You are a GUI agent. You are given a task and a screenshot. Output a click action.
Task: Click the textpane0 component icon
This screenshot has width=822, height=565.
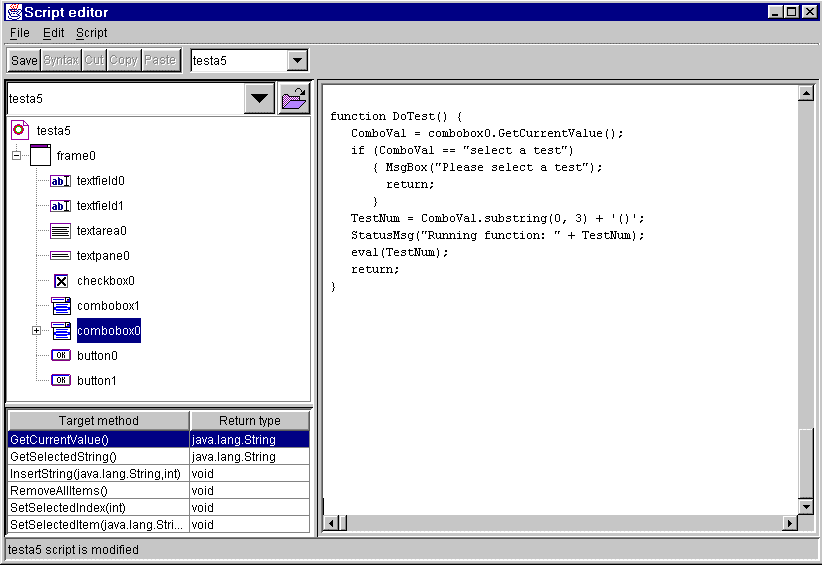pyautogui.click(x=60, y=256)
